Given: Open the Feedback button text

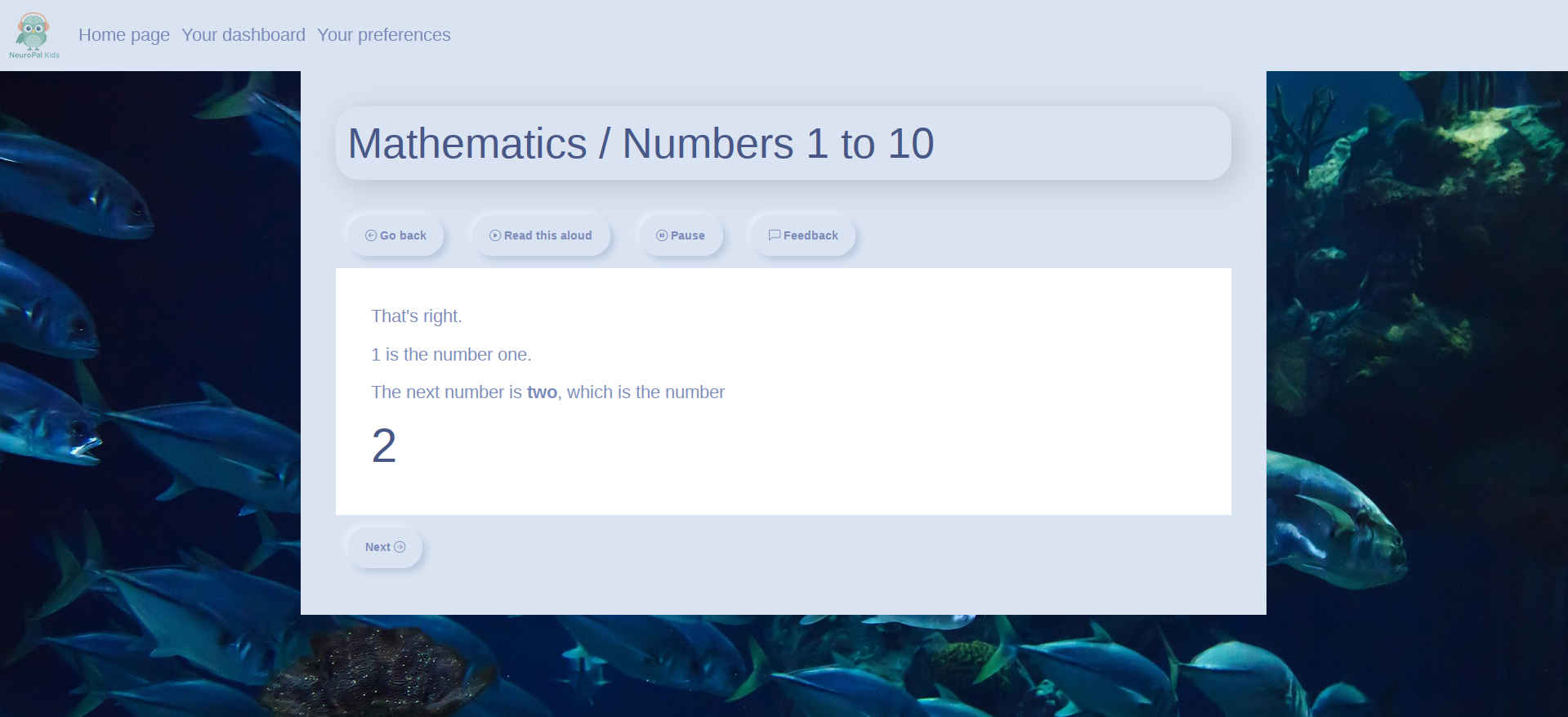Looking at the screenshot, I should tap(811, 235).
